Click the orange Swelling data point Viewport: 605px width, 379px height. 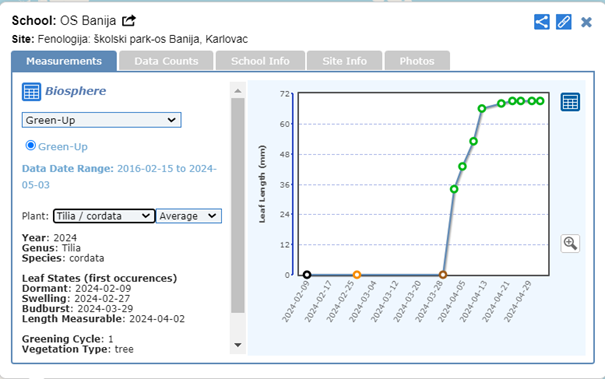(x=357, y=275)
